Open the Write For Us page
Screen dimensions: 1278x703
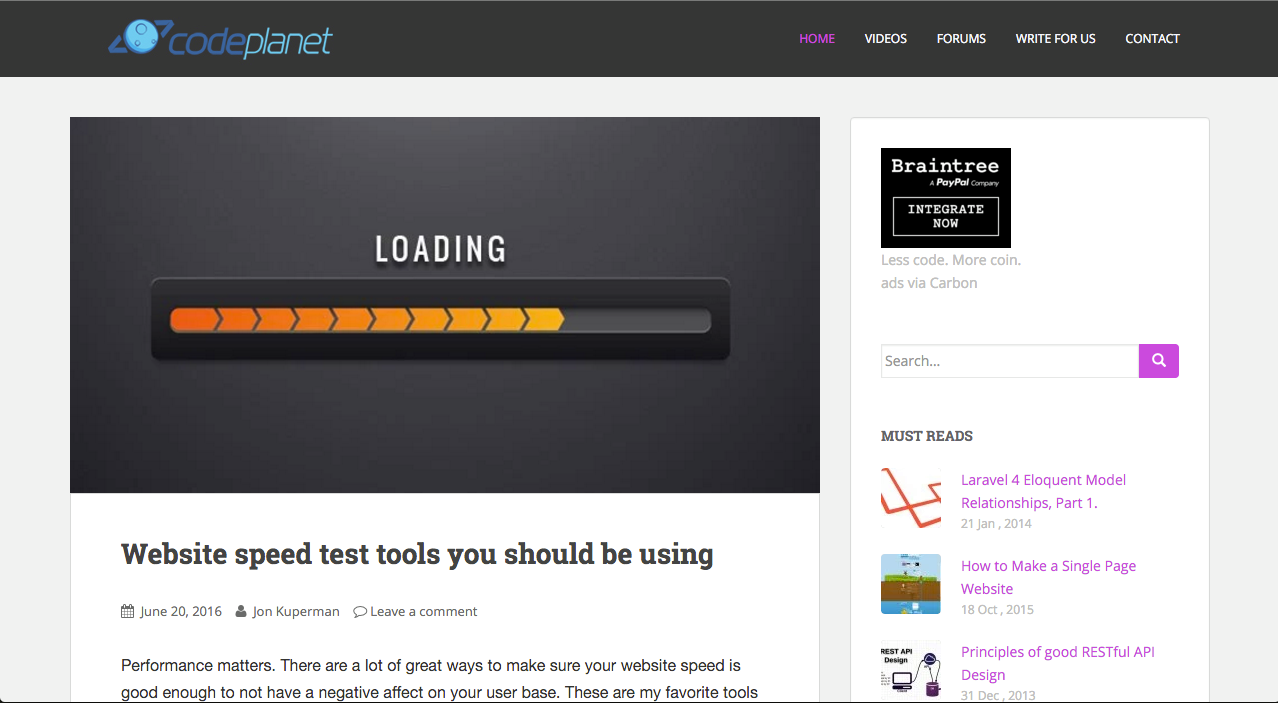coord(1056,39)
